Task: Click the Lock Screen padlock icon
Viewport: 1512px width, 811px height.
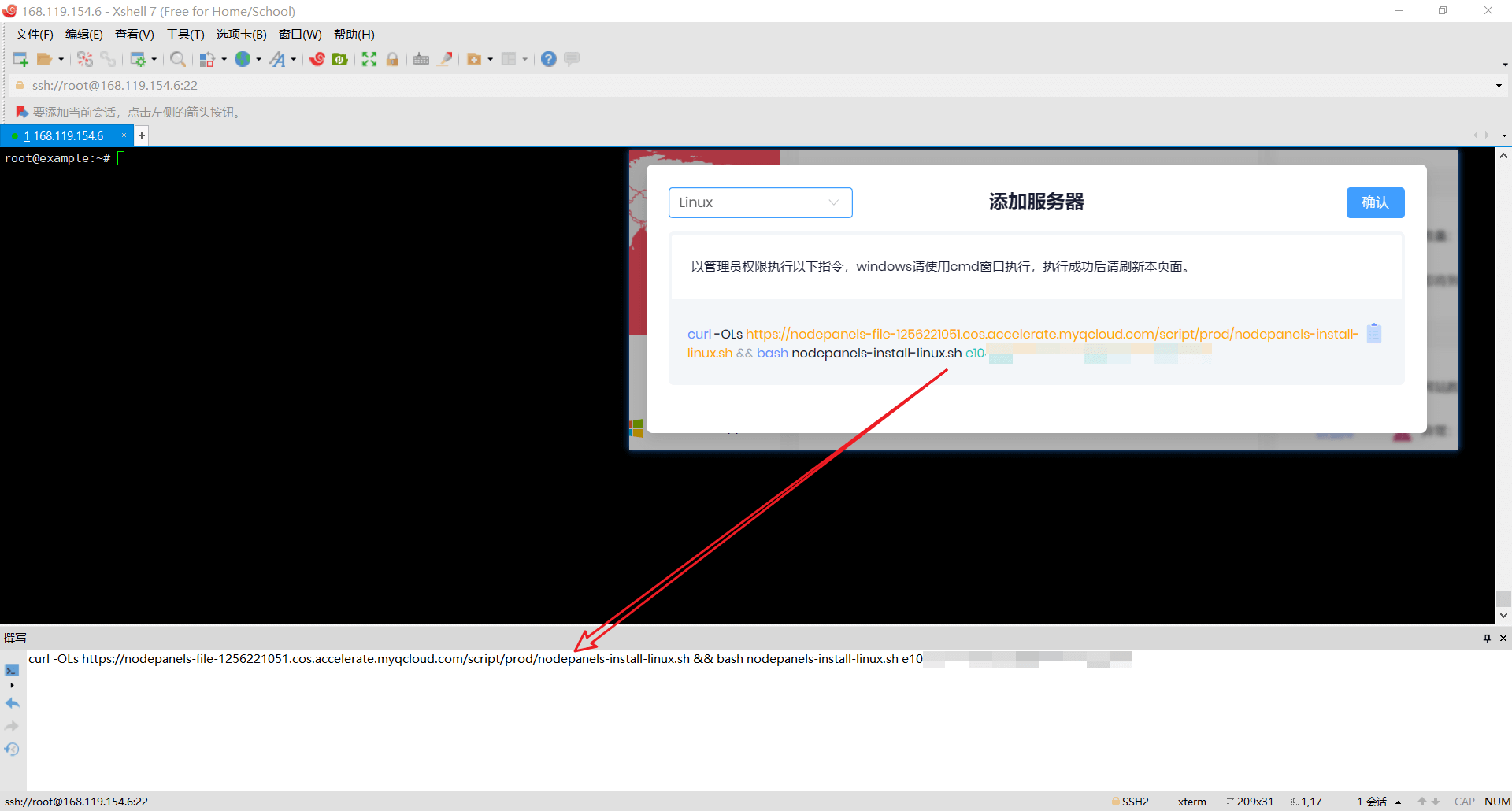Action: pyautogui.click(x=392, y=59)
